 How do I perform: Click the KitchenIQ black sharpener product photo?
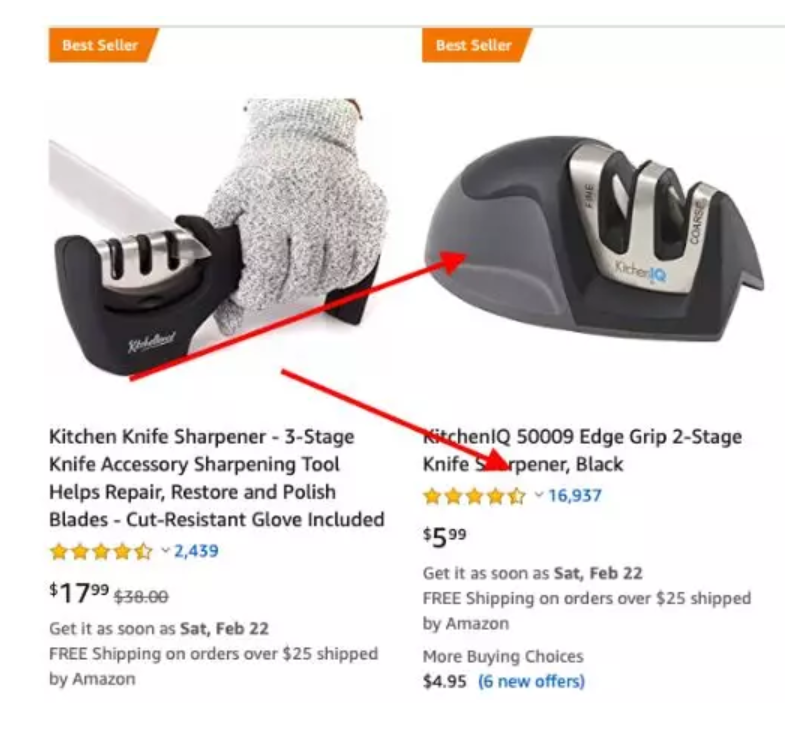[595, 240]
